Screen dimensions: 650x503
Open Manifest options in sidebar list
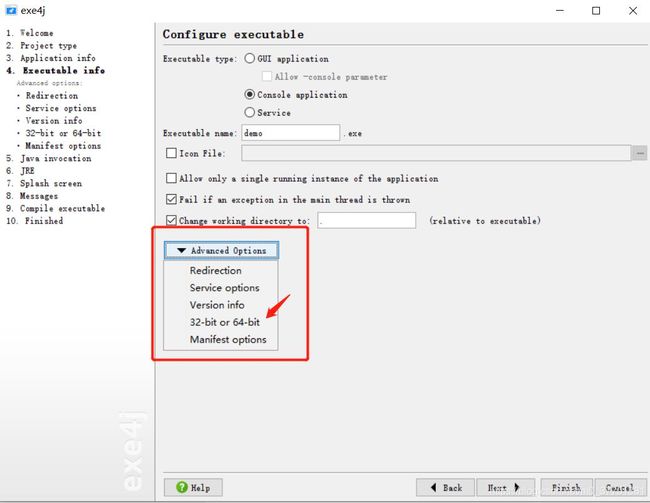[63, 146]
